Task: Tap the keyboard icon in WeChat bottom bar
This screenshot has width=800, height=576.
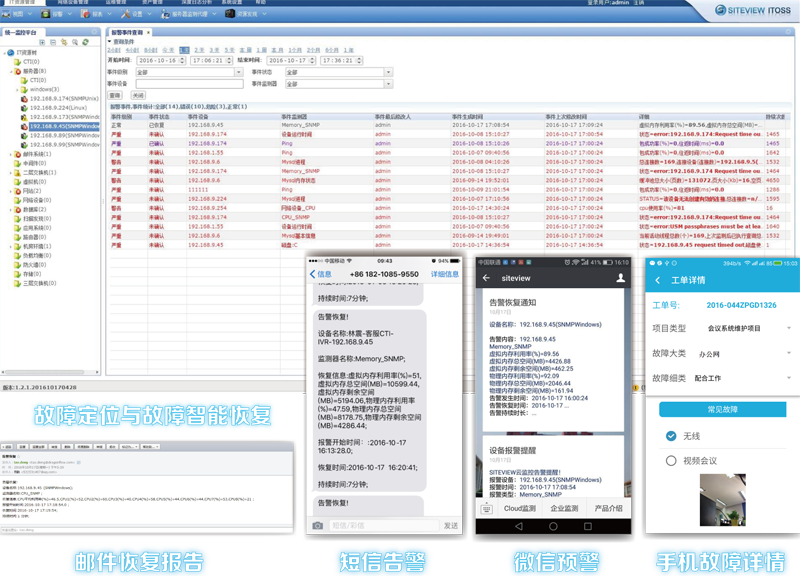Action: [x=486, y=508]
